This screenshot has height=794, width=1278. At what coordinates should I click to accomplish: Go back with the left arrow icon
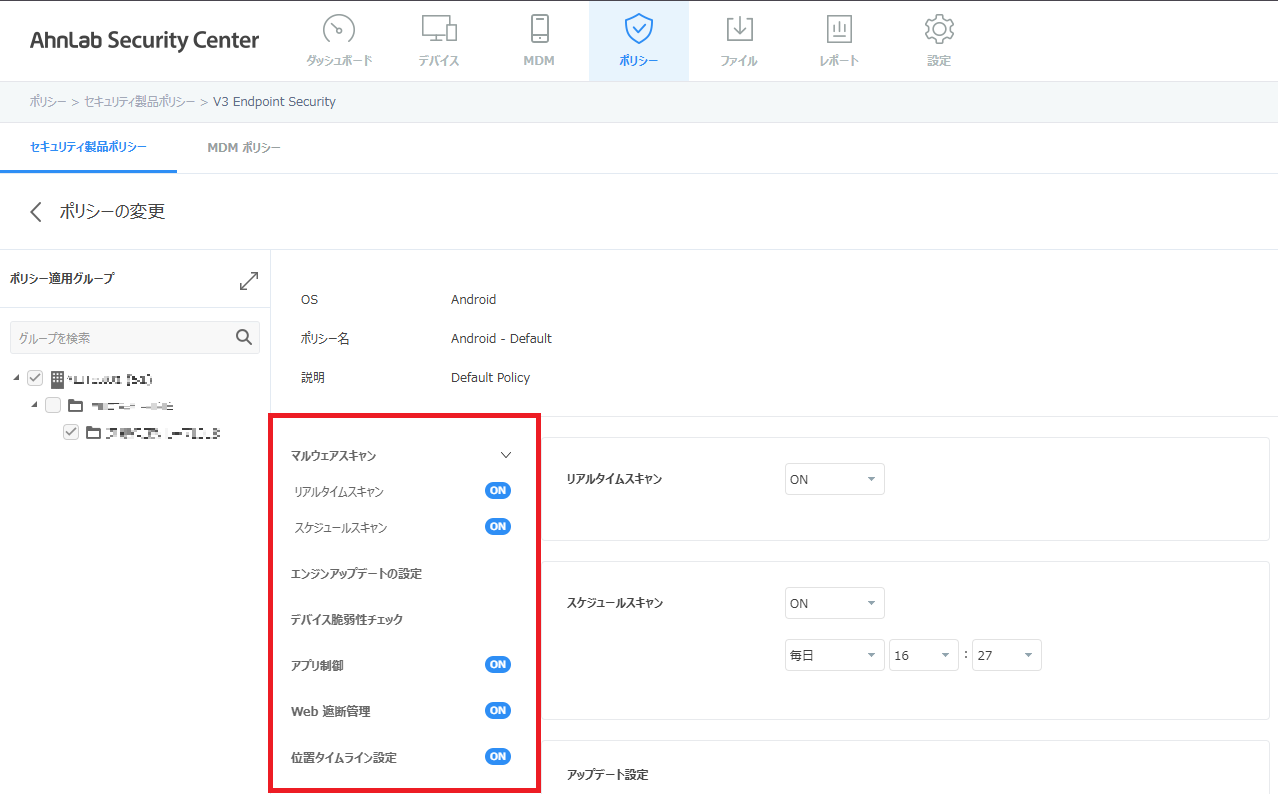37,211
